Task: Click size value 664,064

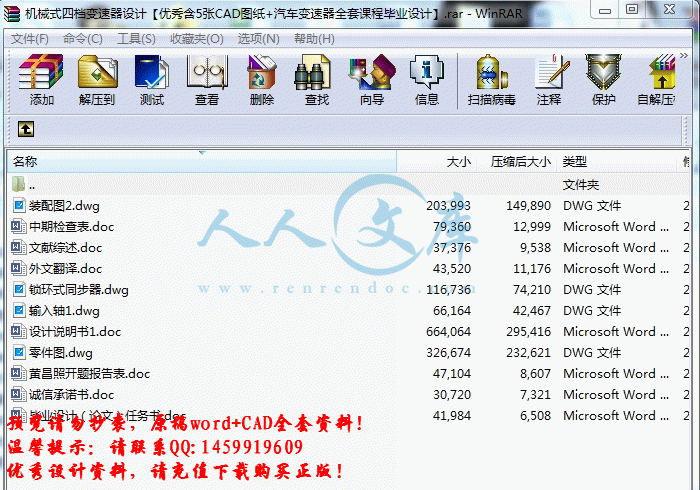Action: pyautogui.click(x=448, y=332)
